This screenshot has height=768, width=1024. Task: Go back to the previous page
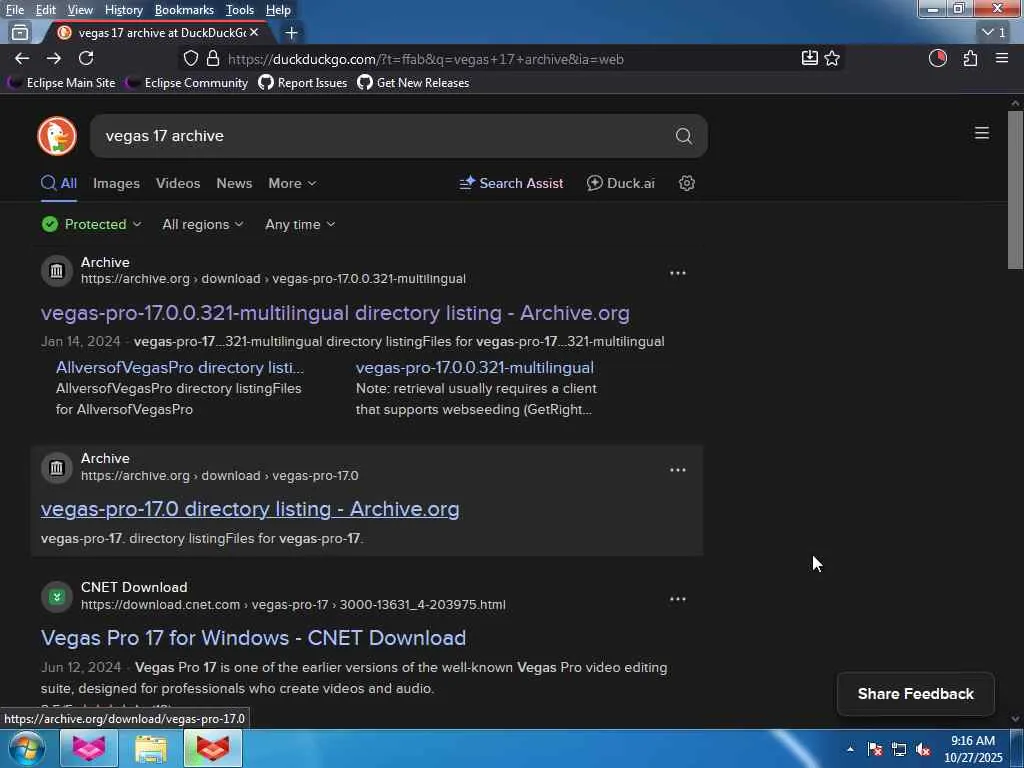pos(22,59)
